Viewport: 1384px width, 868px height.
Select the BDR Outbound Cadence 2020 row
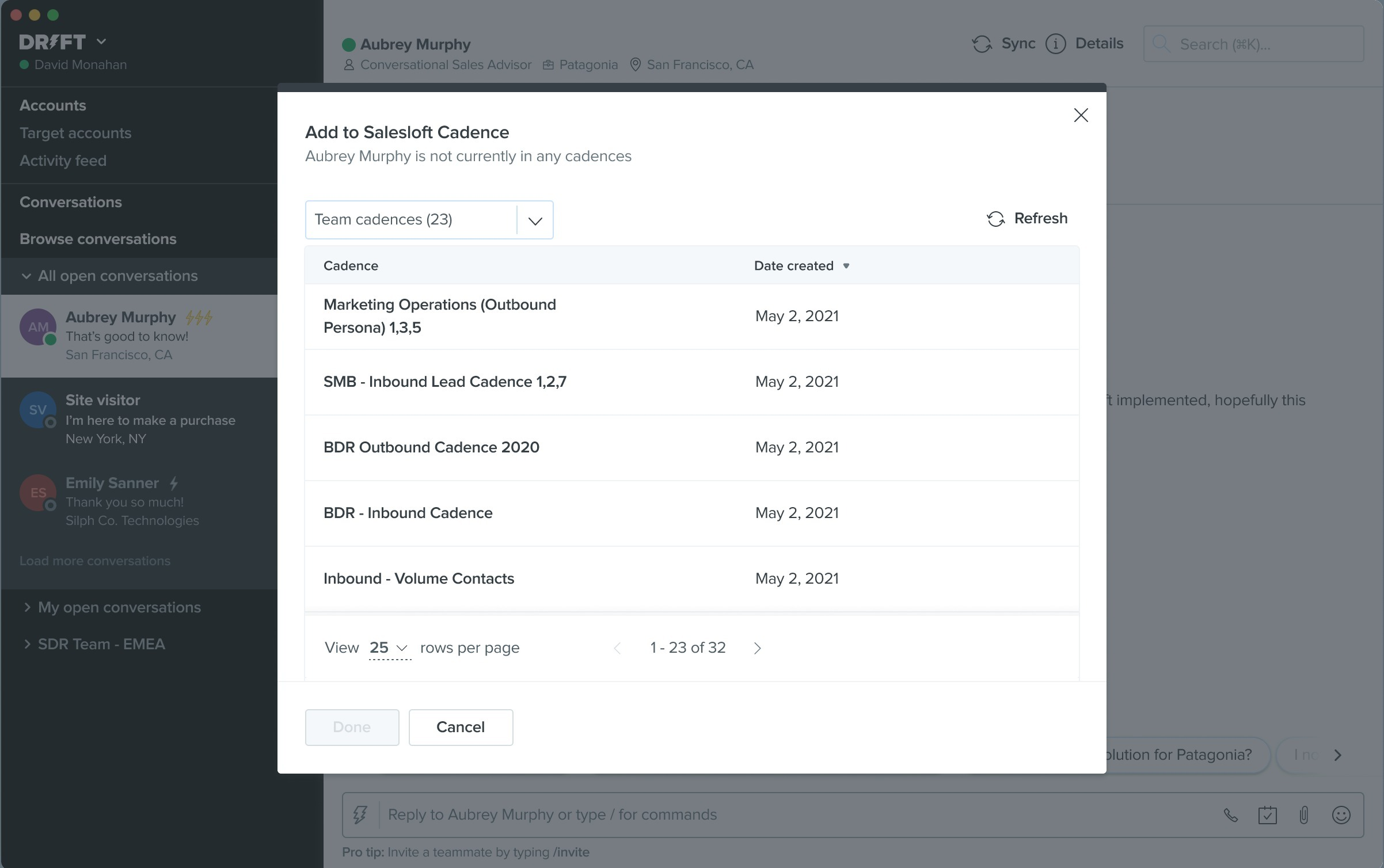(431, 447)
